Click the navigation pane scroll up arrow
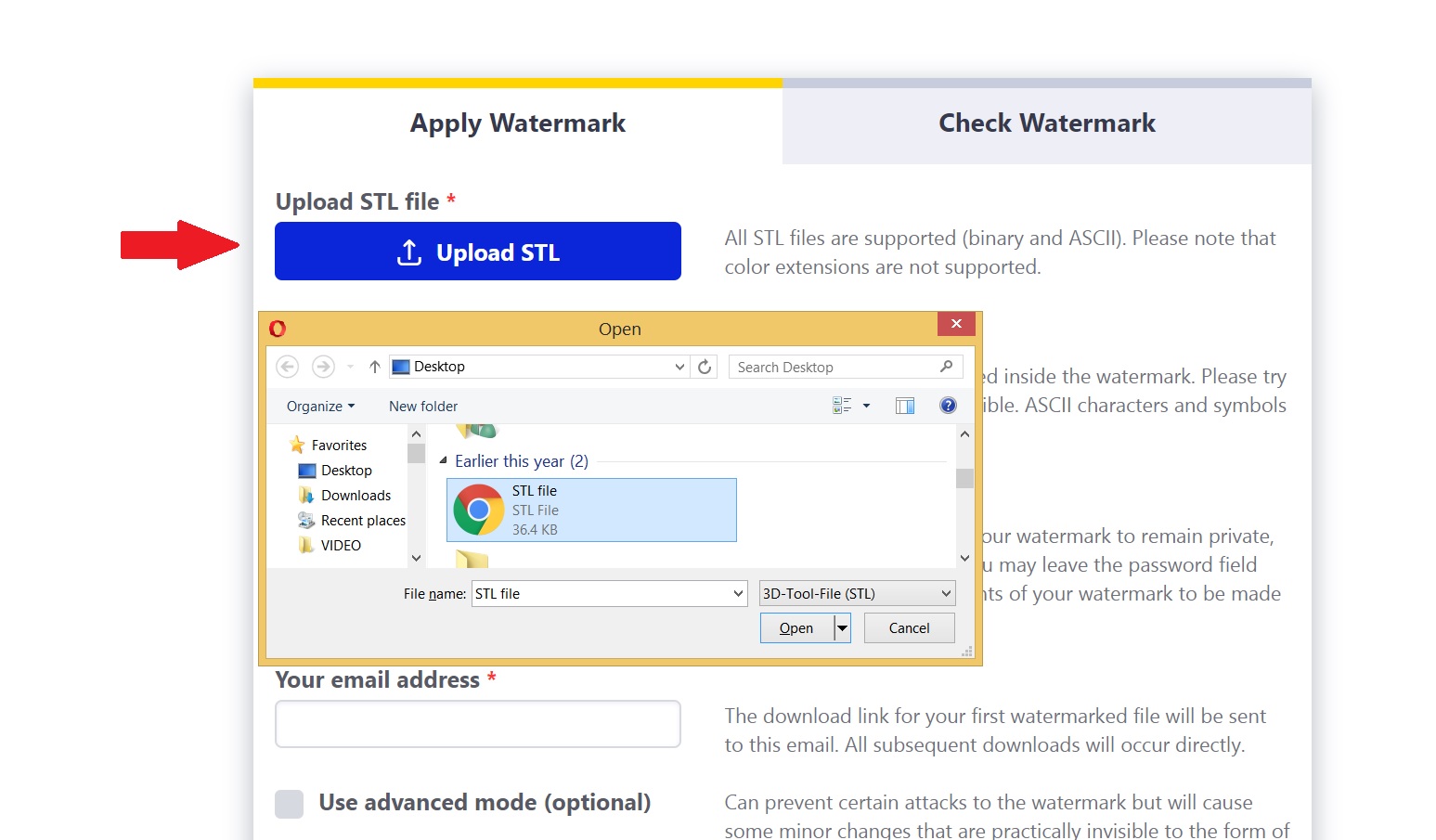The height and width of the screenshot is (840, 1436). pyautogui.click(x=416, y=433)
